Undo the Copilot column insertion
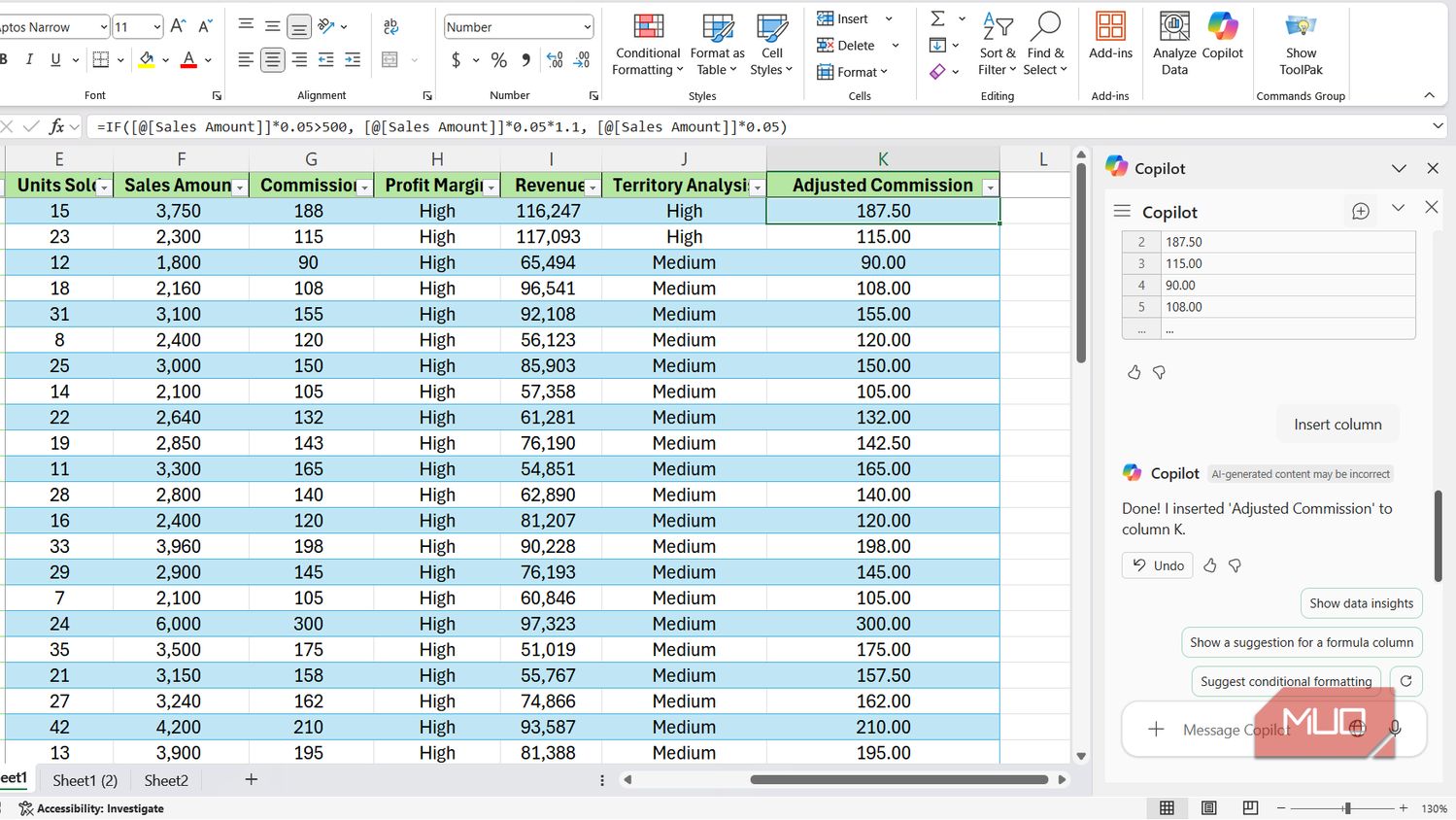The width and height of the screenshot is (1456, 820). click(1158, 565)
